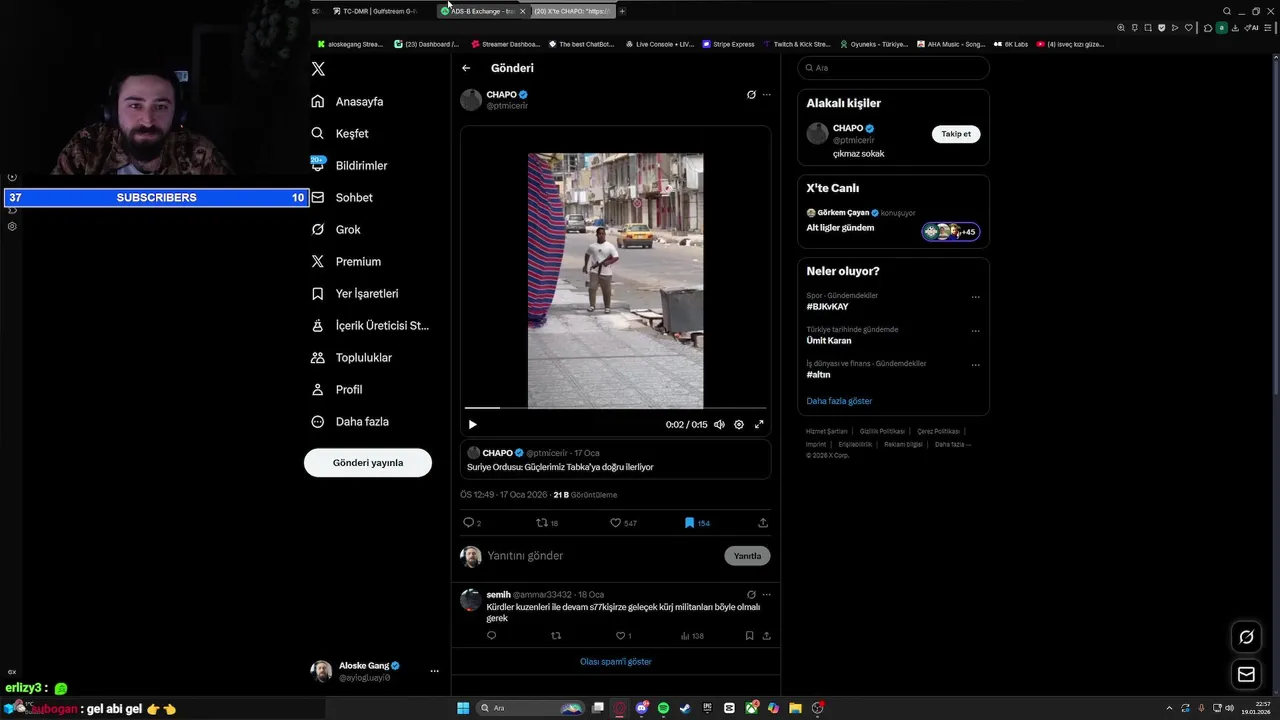Open CHAPO post's Grok icon
The height and width of the screenshot is (720, 1280).
point(751,95)
